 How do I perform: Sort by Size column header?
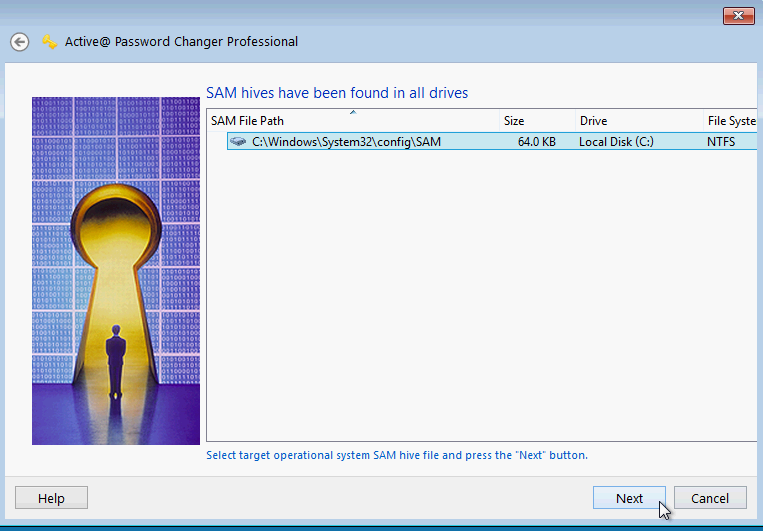(x=537, y=120)
